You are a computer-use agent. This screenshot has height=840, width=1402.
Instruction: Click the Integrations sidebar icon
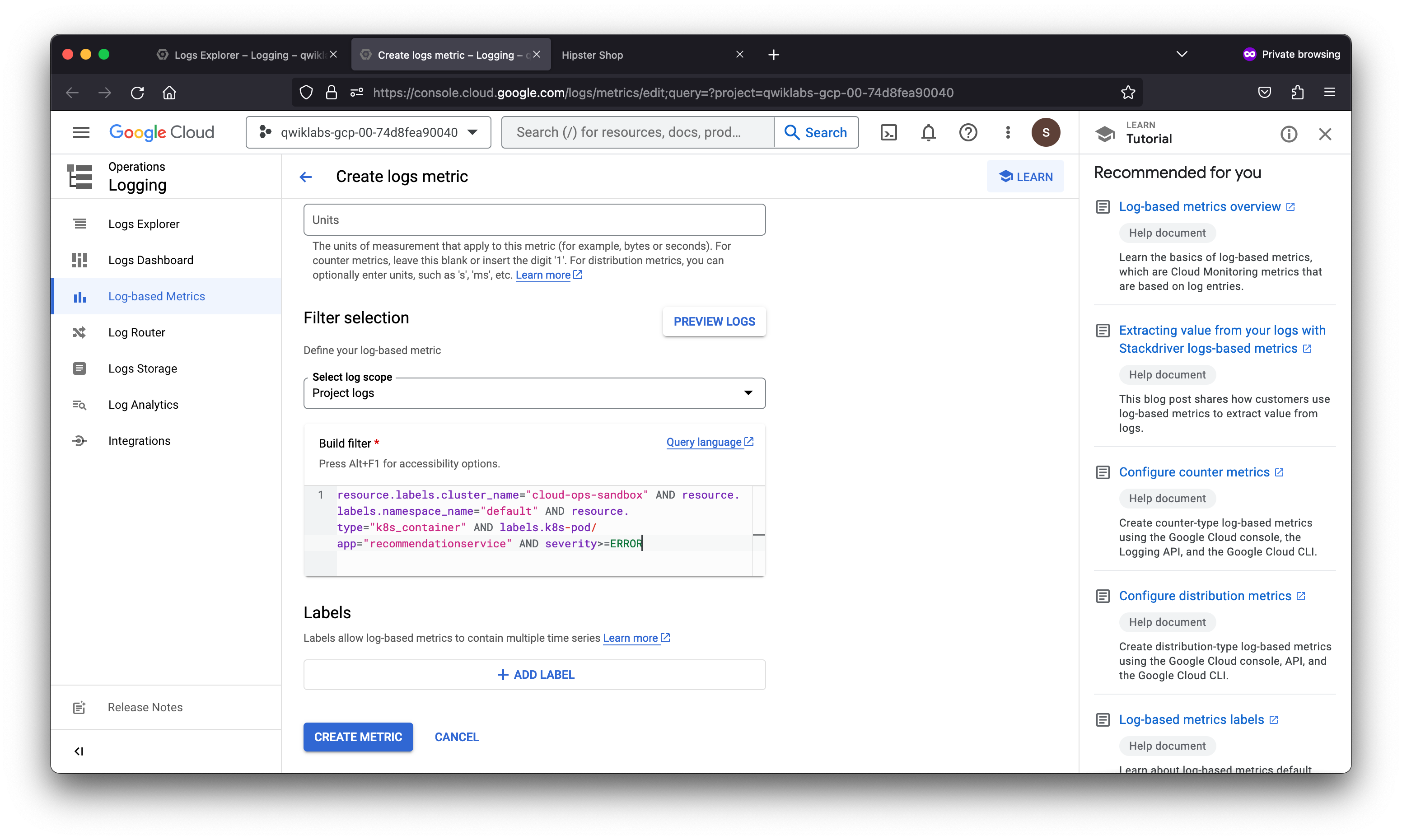[x=79, y=439]
